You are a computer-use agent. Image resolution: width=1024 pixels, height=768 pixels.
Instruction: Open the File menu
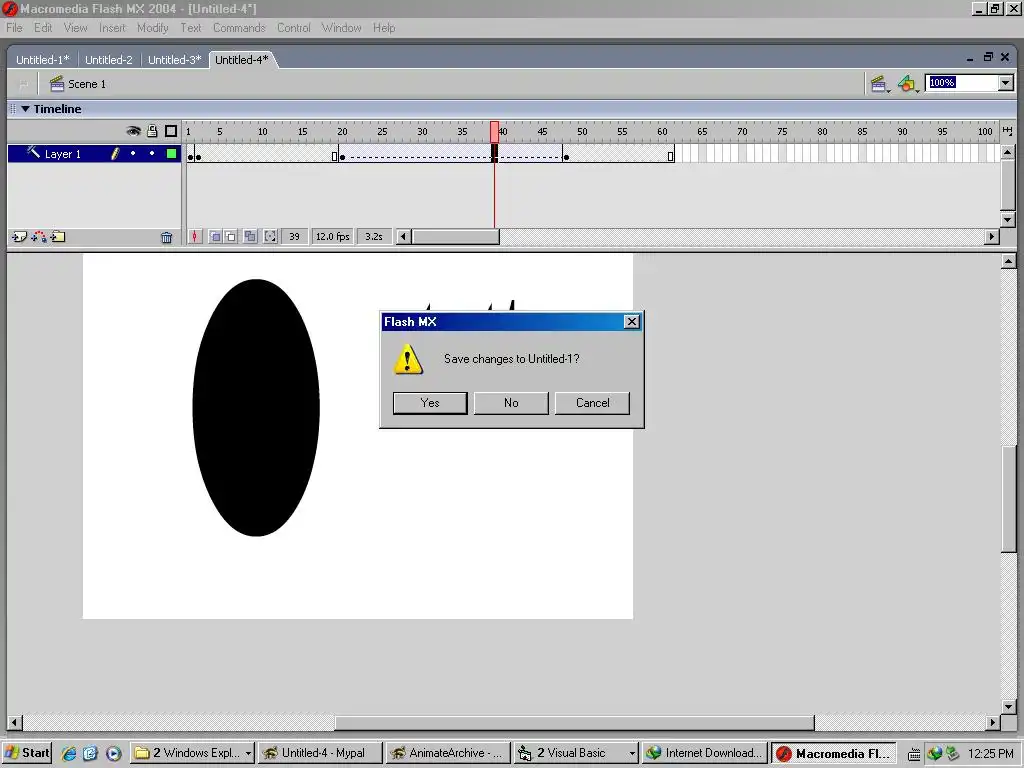pyautogui.click(x=14, y=28)
